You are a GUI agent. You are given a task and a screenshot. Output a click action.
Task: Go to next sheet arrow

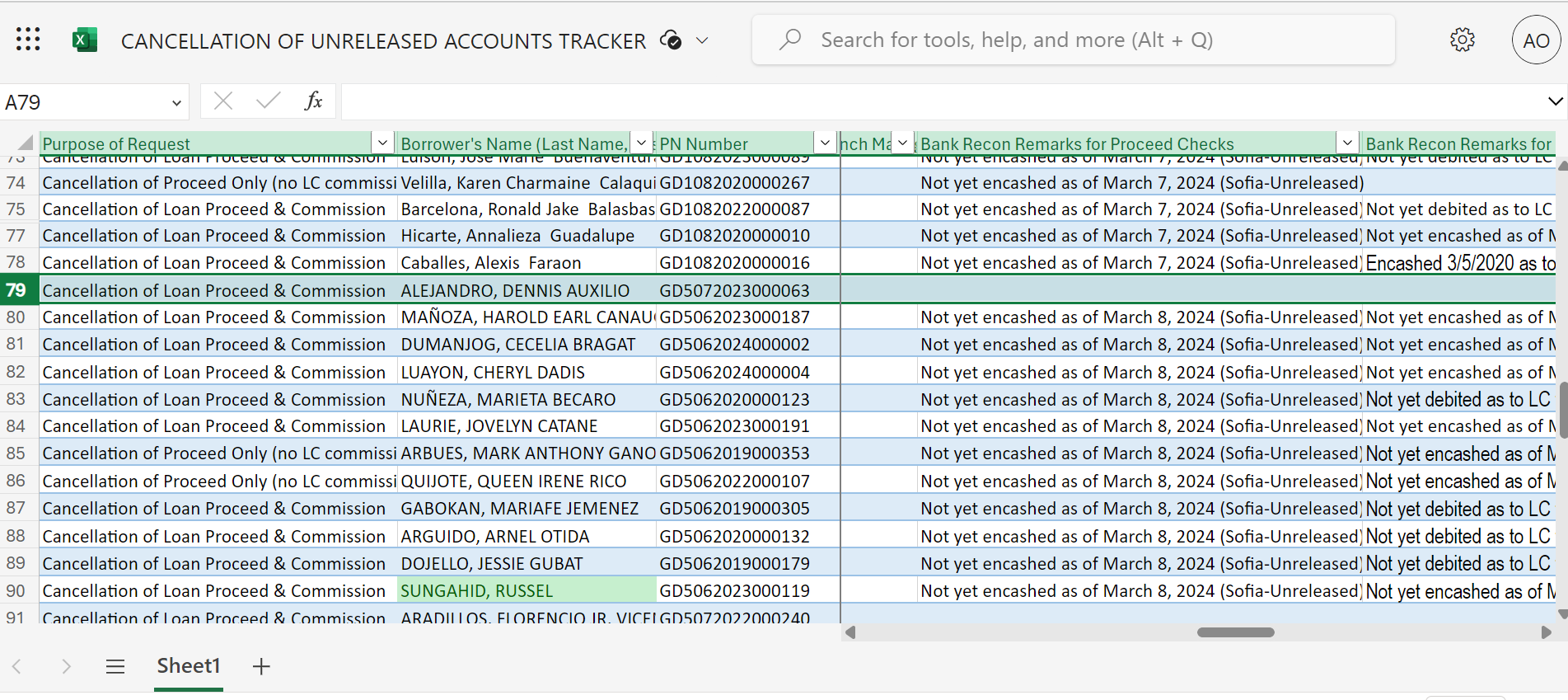coord(66,666)
